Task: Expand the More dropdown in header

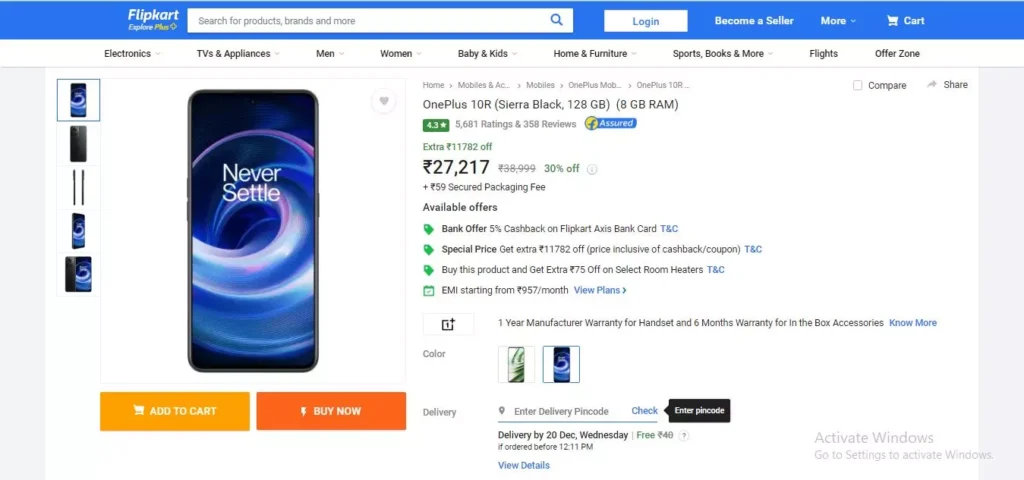Action: tap(838, 20)
